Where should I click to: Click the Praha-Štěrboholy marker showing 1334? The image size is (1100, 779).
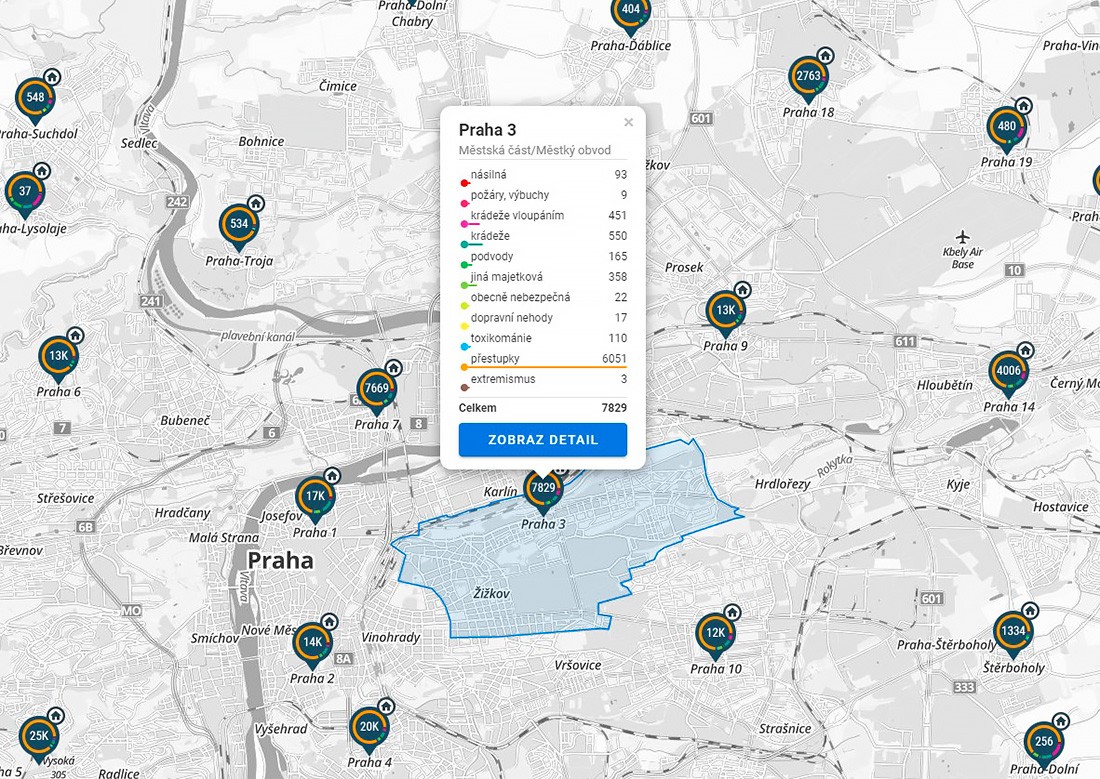pyautogui.click(x=1013, y=632)
